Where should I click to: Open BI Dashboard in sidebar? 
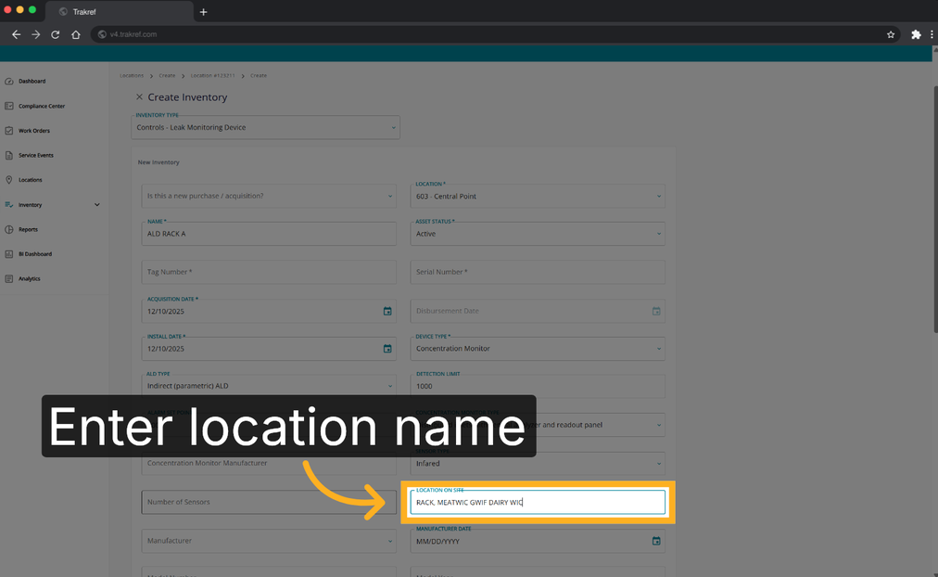(35, 254)
